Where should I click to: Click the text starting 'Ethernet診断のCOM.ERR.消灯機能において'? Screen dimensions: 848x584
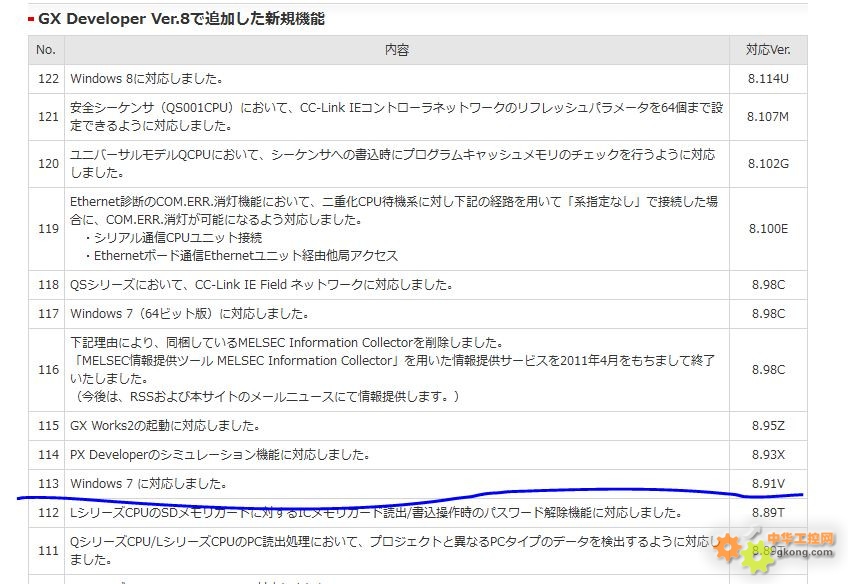click(x=394, y=211)
